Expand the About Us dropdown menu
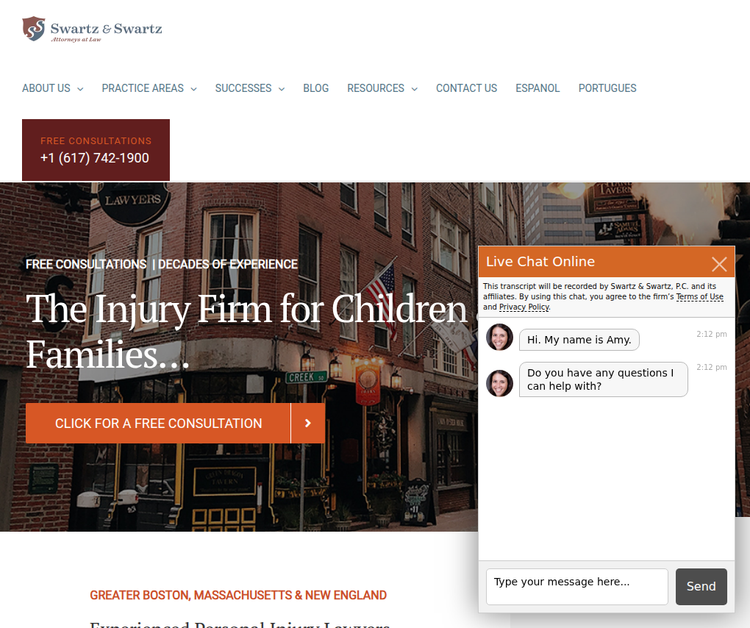 coord(52,88)
